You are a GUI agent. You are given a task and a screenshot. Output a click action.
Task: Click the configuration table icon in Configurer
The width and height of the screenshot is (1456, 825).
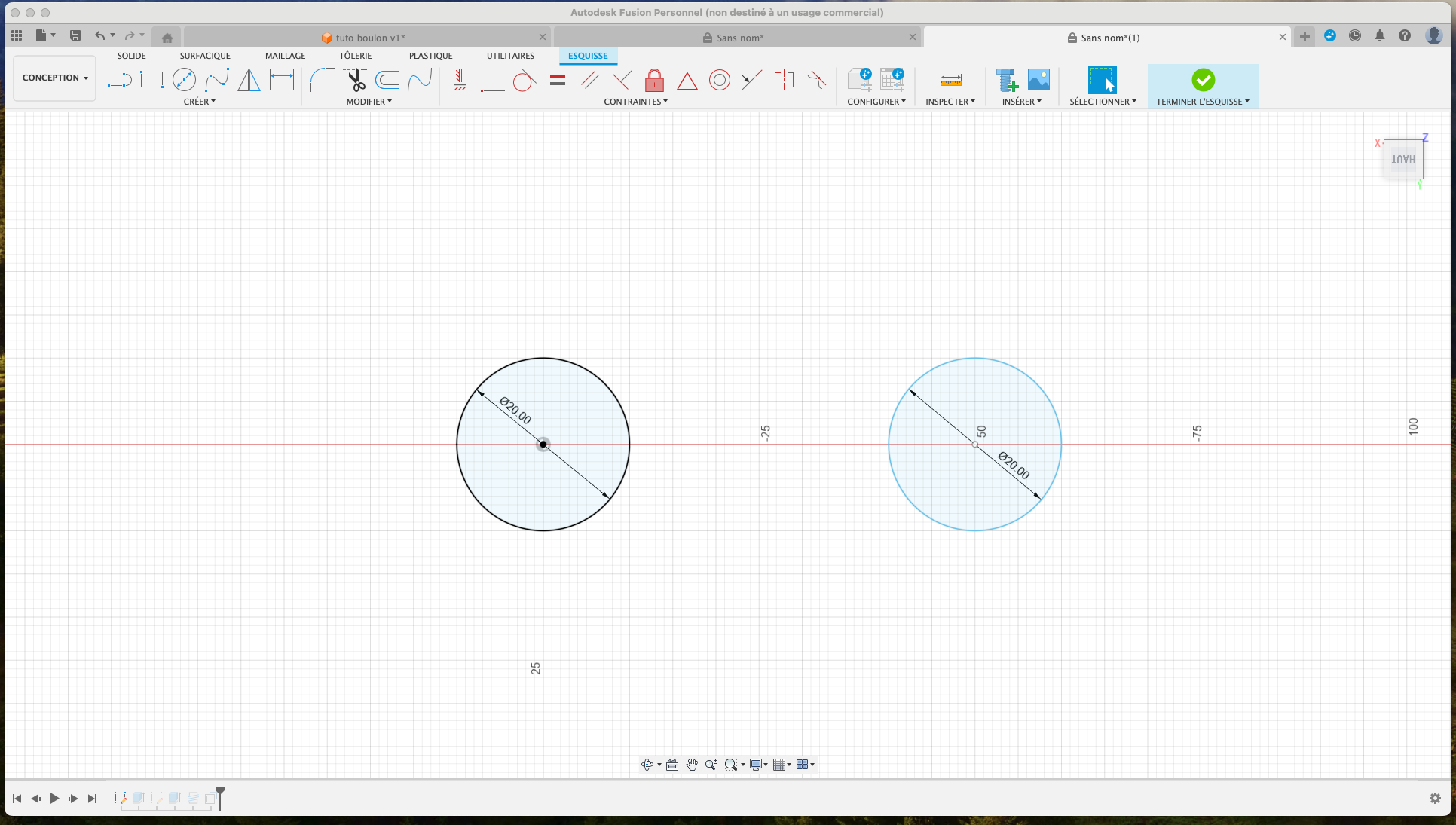tap(892, 79)
